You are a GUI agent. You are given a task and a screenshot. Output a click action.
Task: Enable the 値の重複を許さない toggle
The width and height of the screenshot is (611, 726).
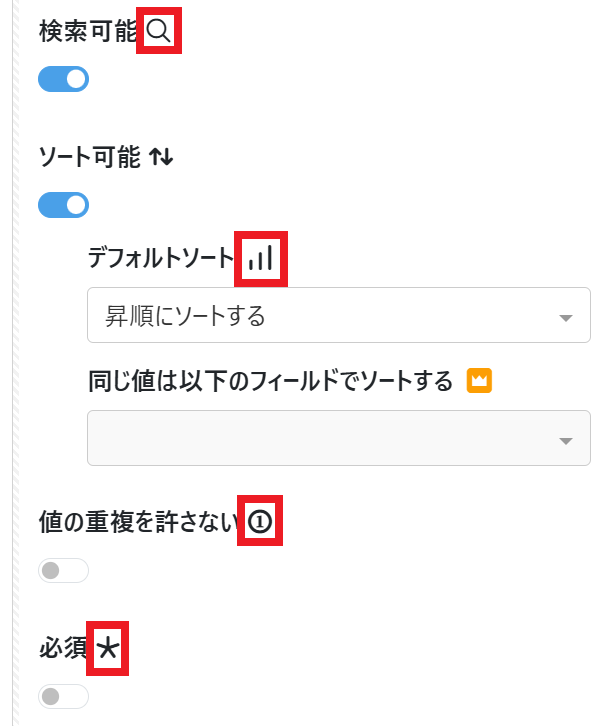[x=63, y=570]
